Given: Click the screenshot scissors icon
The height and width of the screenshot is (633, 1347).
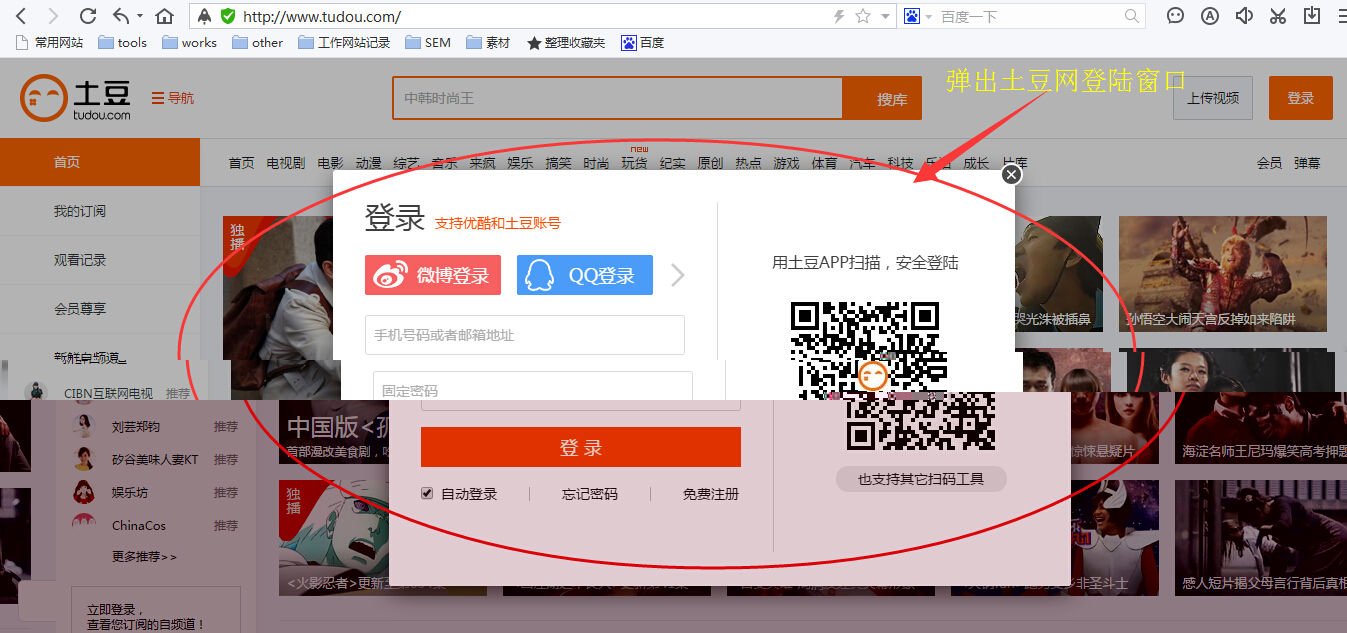Looking at the screenshot, I should (1276, 16).
